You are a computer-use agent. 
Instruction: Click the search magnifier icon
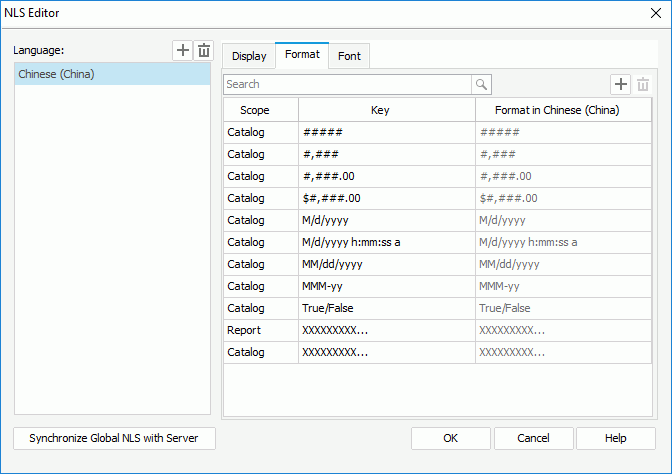click(x=482, y=85)
